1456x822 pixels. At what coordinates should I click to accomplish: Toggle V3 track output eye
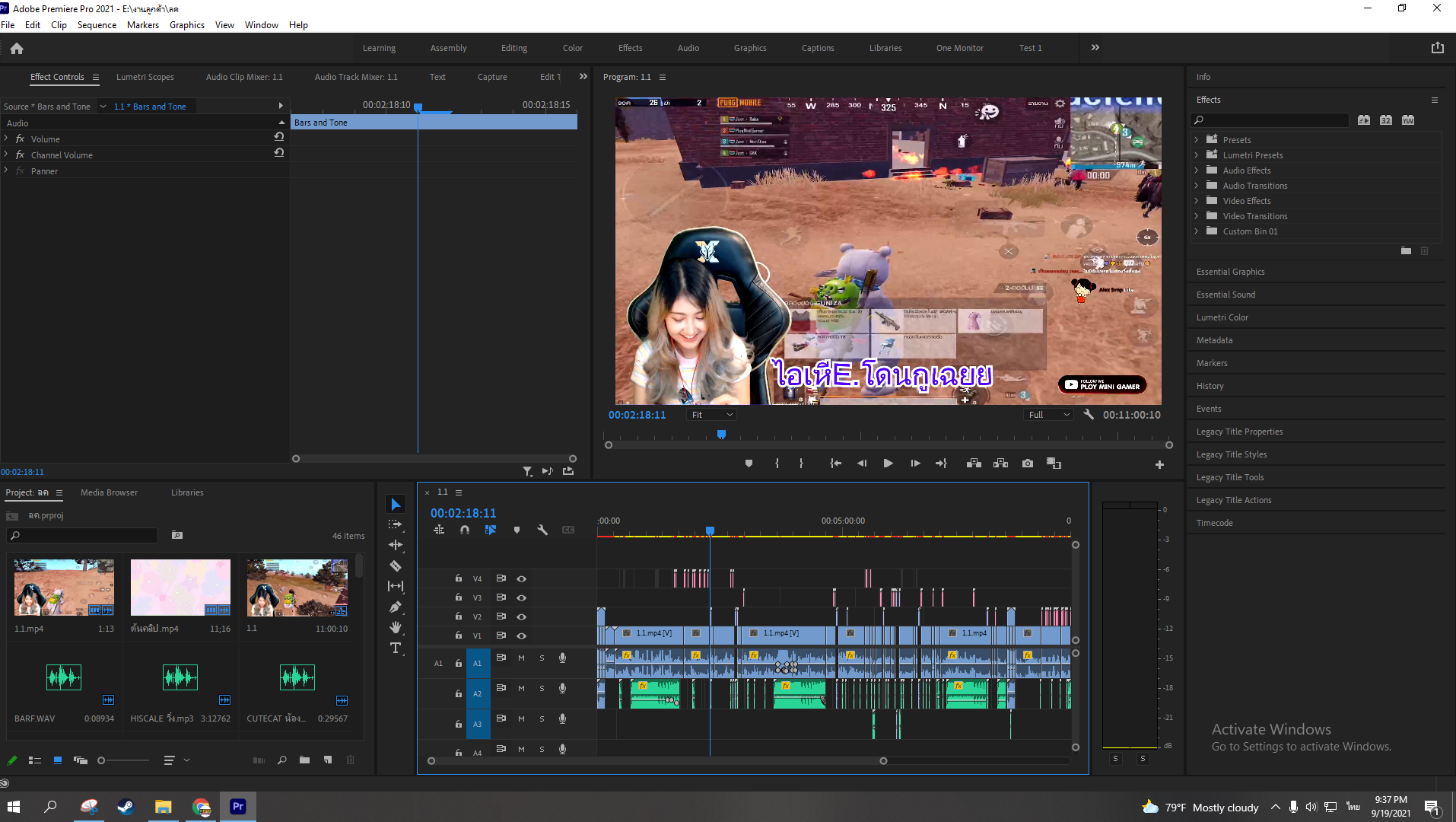[x=522, y=597]
